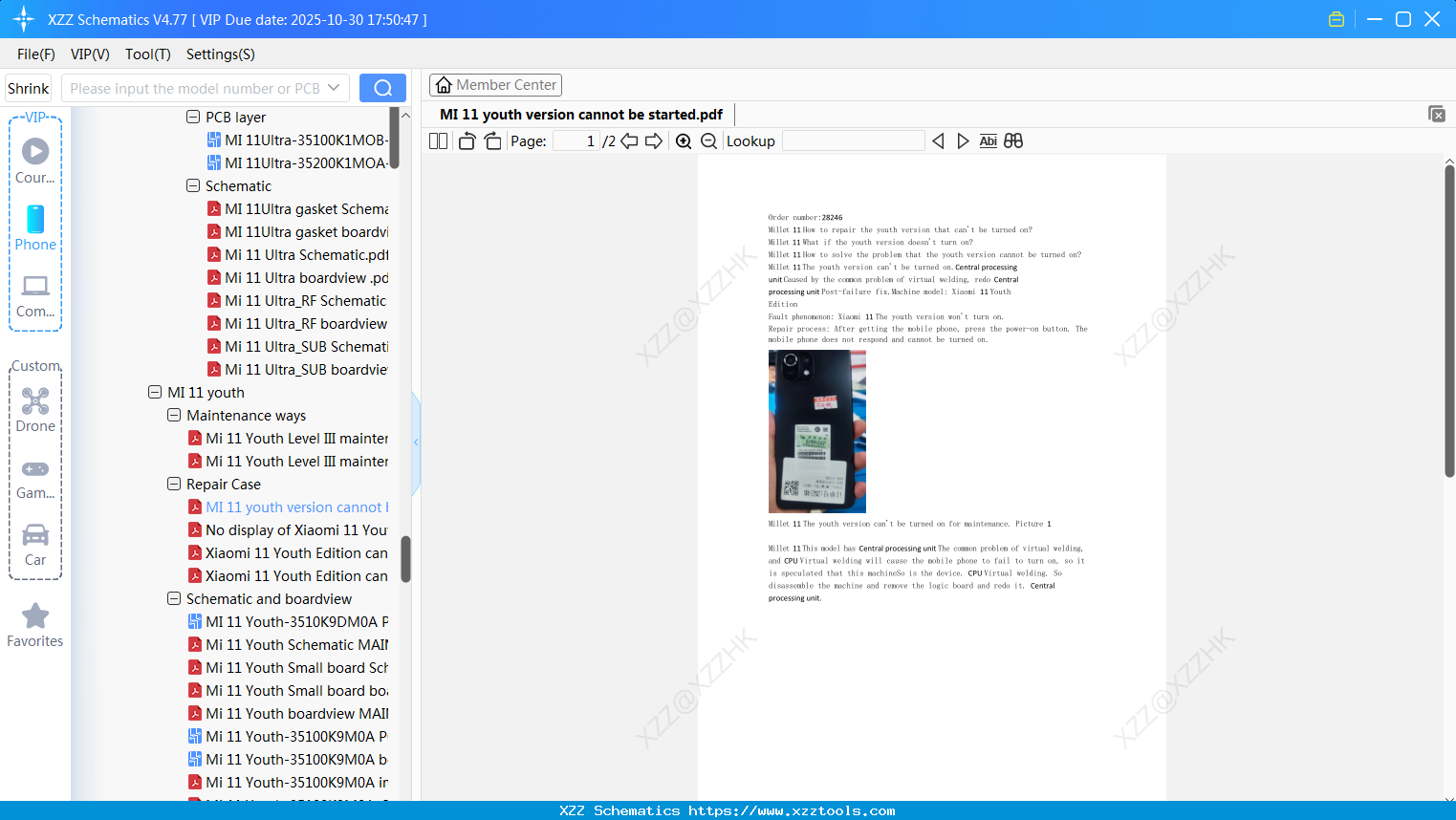Jump to next Lookup match triangle

point(963,141)
